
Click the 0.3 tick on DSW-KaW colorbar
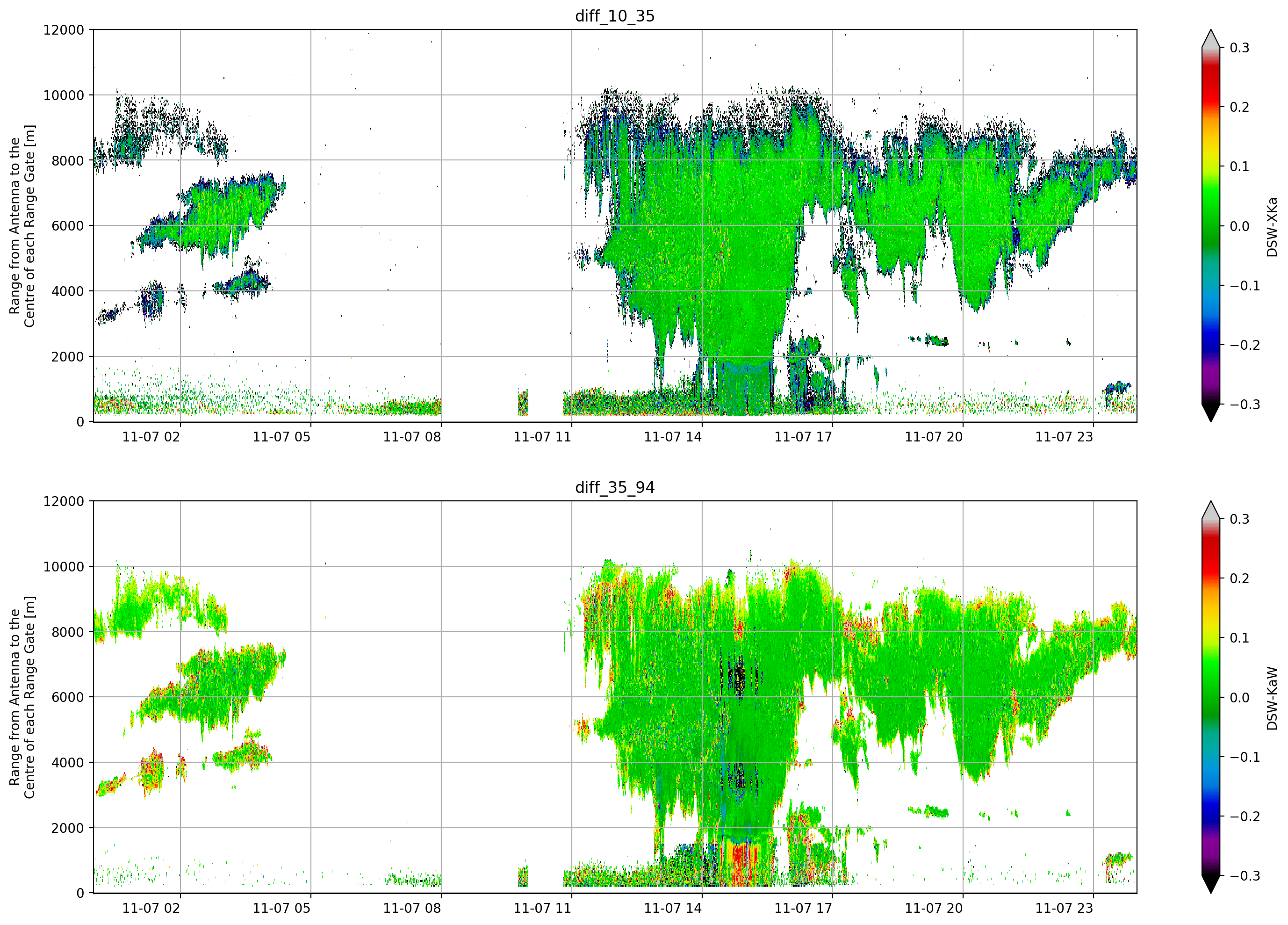[x=1240, y=519]
